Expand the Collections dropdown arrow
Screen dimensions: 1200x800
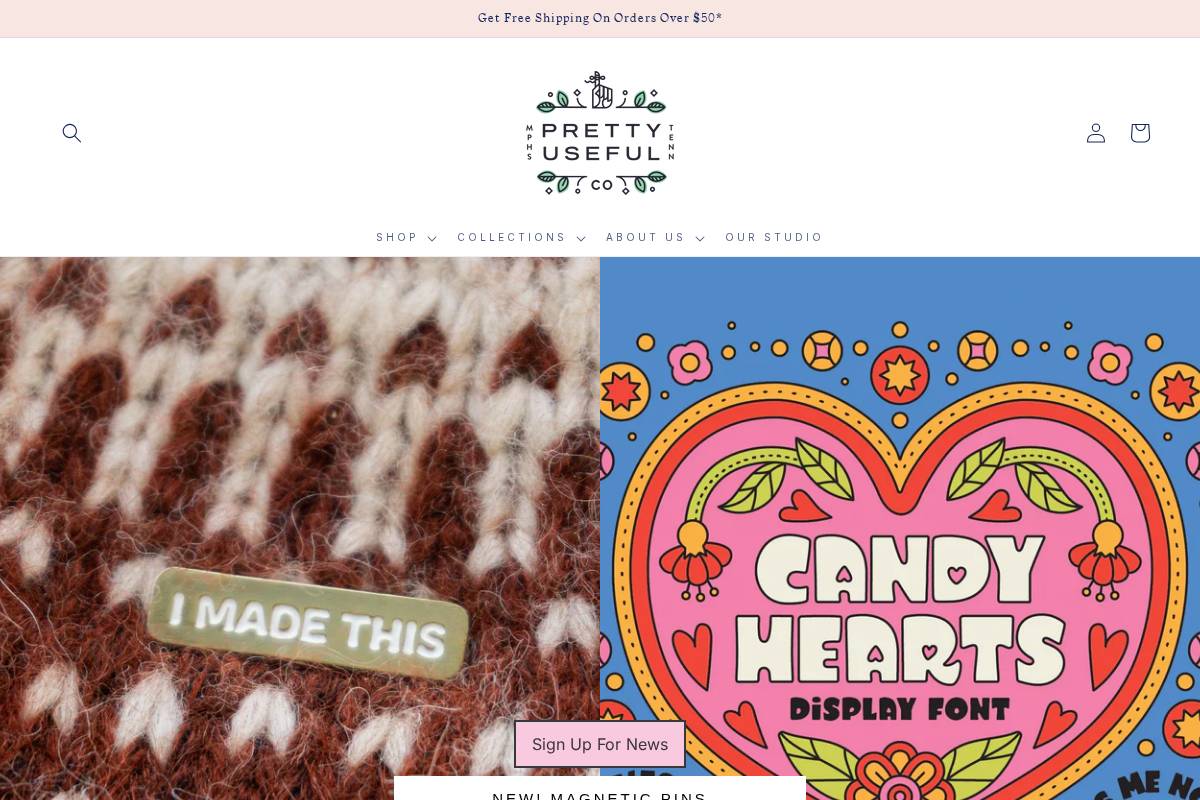580,238
